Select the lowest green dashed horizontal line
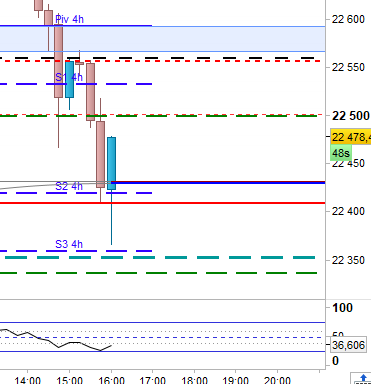The image size is (371, 384). pos(158,273)
